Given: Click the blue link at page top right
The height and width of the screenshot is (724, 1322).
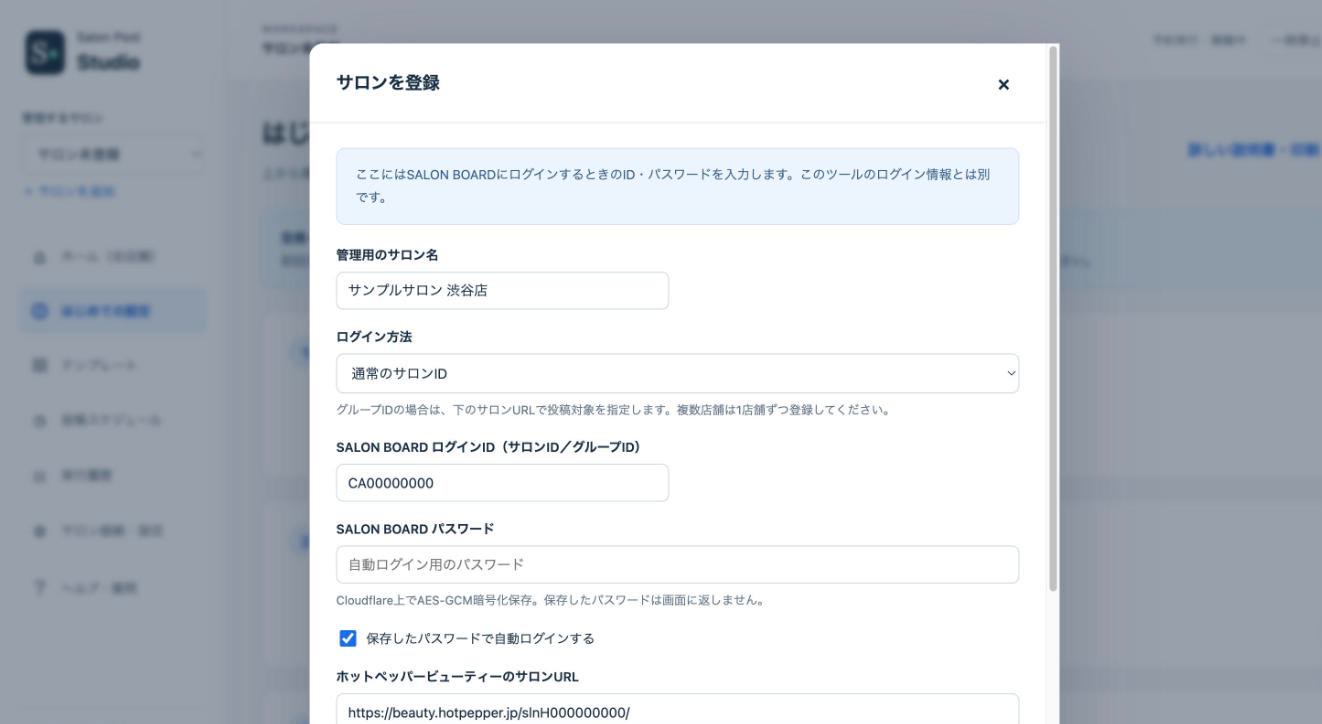Looking at the screenshot, I should (x=1254, y=150).
